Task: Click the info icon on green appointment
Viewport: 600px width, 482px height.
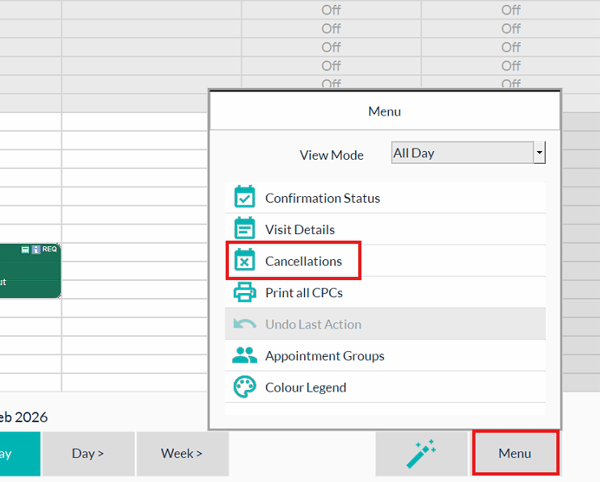Action: 36,249
